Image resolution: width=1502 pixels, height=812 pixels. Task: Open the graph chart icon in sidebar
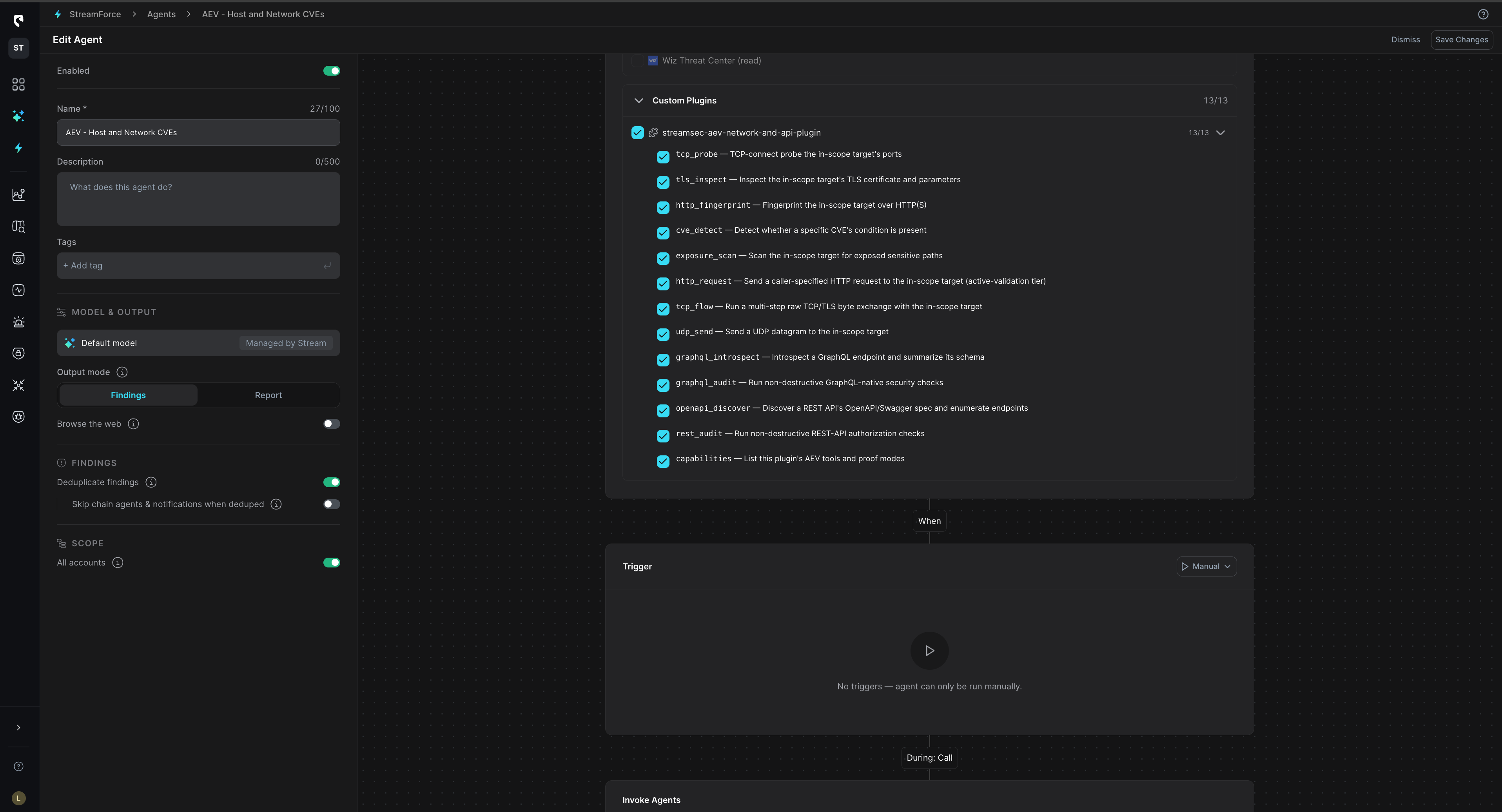(19, 195)
